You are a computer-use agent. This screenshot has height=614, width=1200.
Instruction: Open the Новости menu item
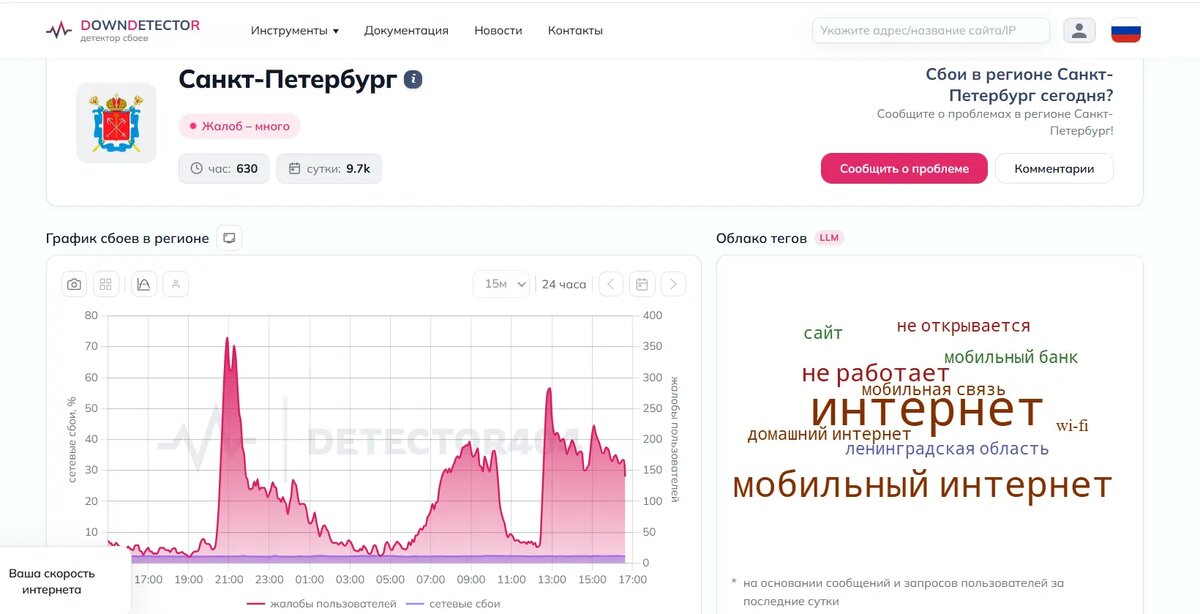(498, 30)
